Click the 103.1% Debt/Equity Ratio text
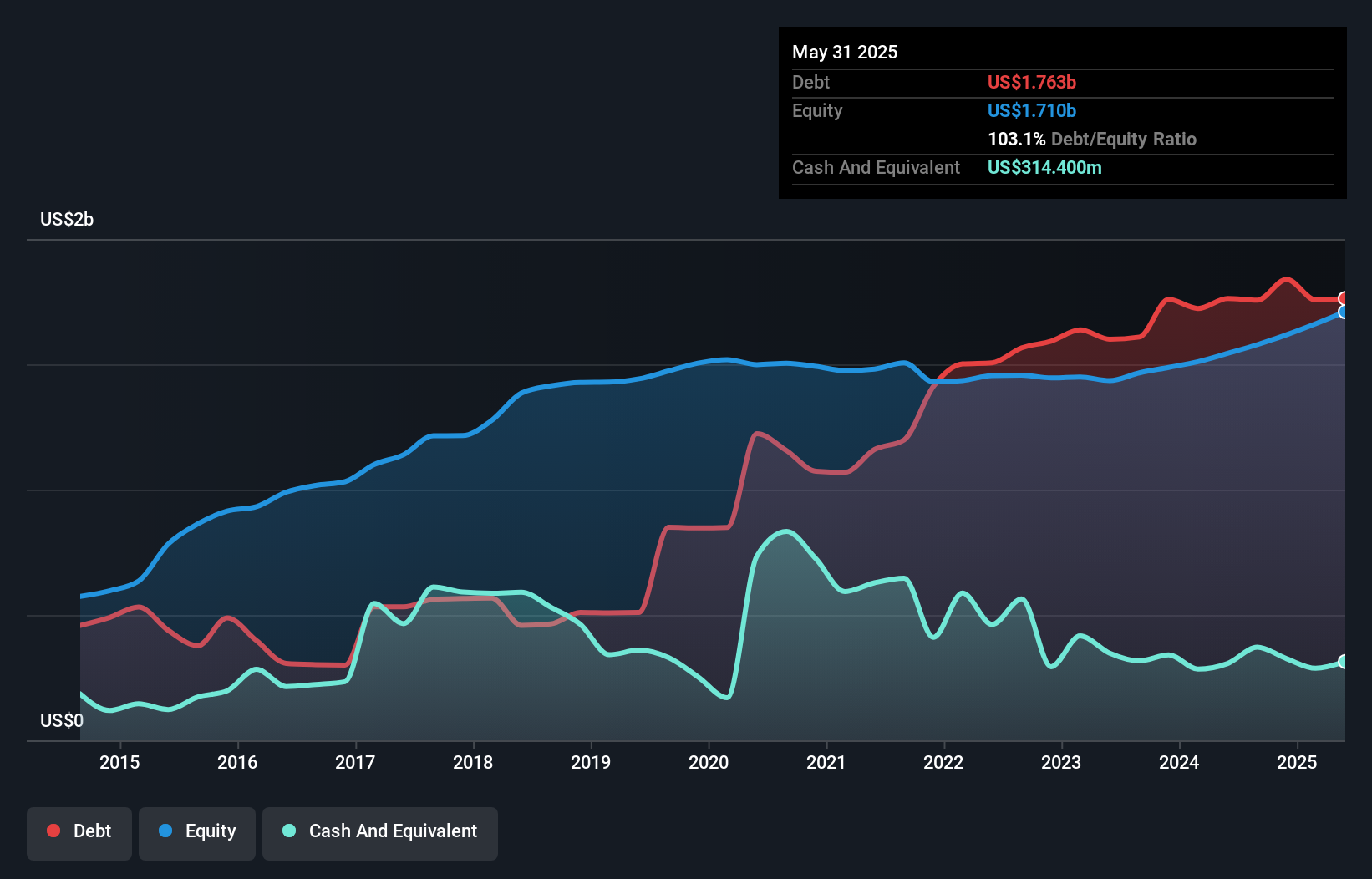1372x879 pixels. 1092,139
